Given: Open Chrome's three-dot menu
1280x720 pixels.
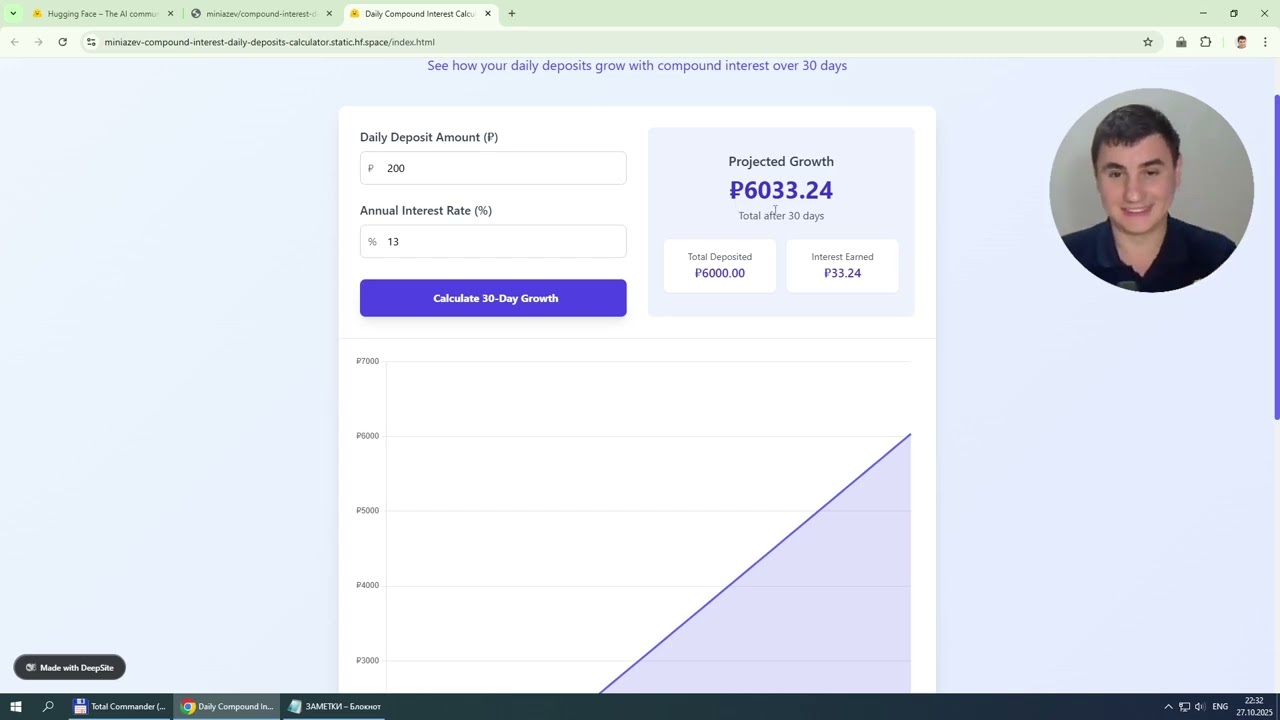Looking at the screenshot, I should (1265, 42).
